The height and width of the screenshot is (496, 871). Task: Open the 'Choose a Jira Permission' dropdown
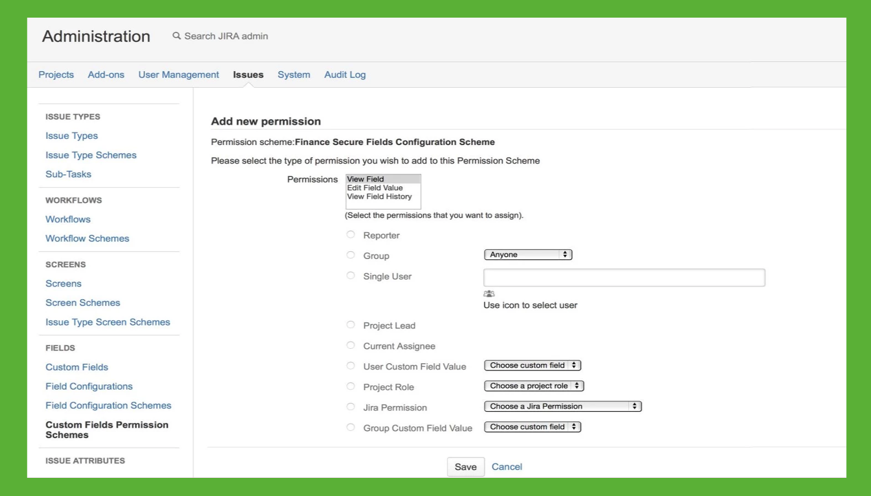562,407
